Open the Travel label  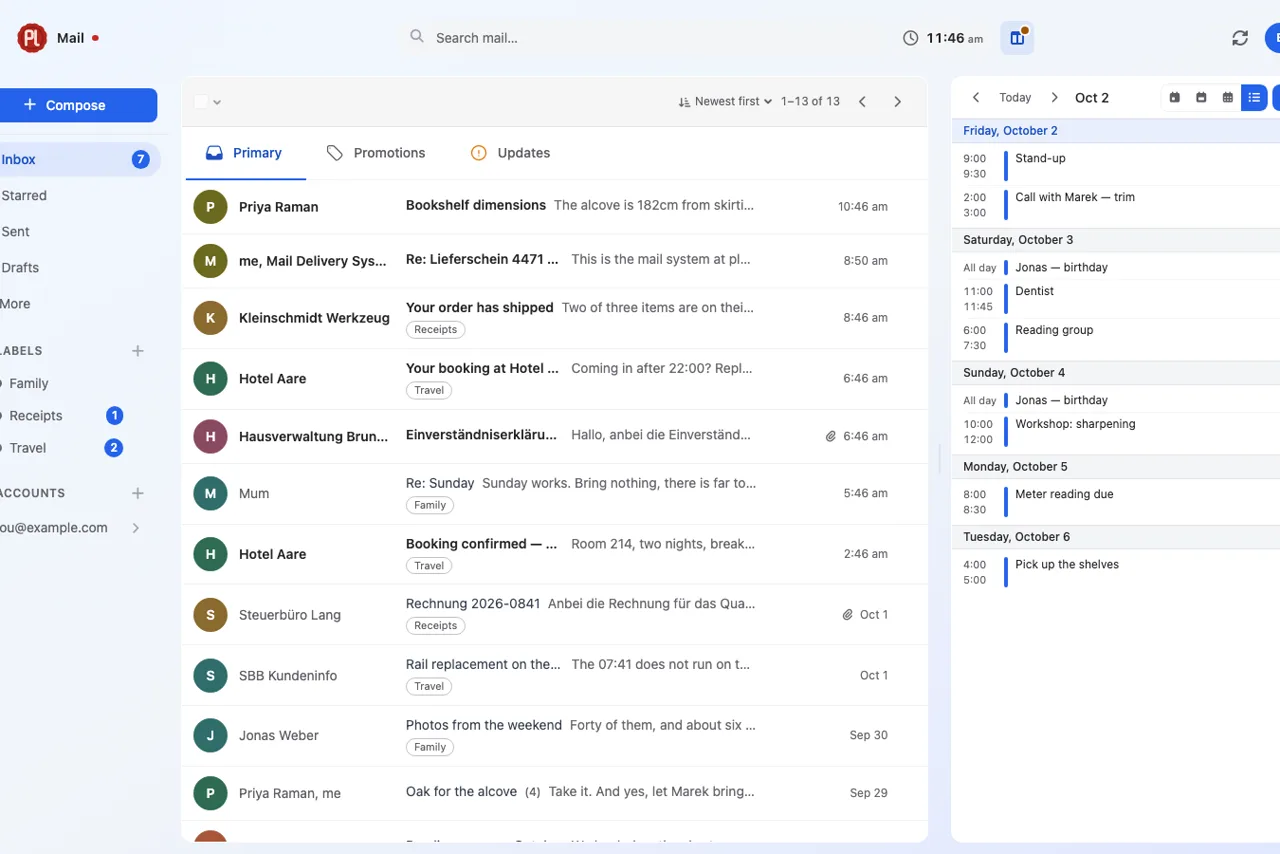click(x=64, y=448)
